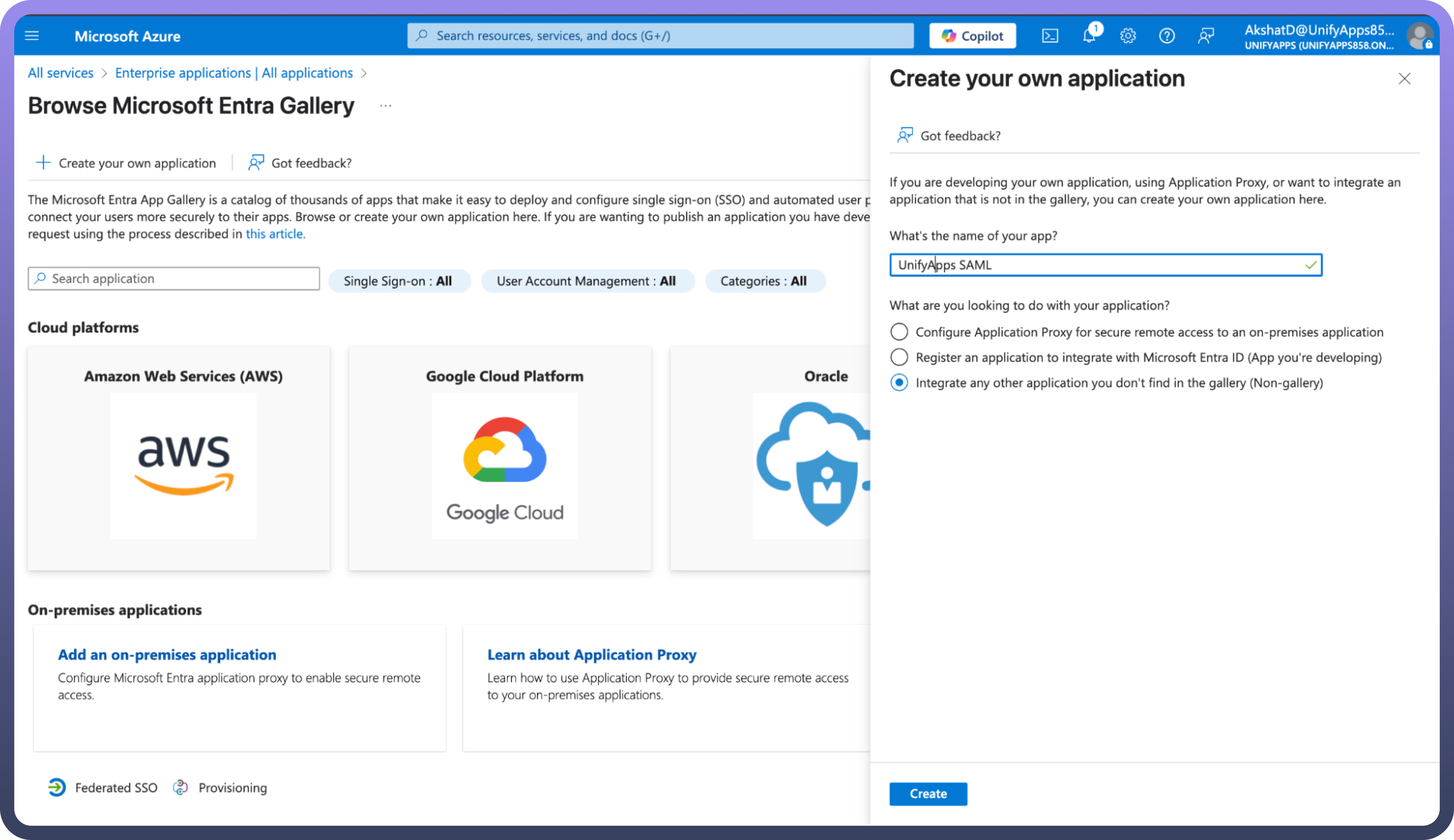Go to Enterprise applications breadcrumb
This screenshot has height=840, width=1454.
pos(234,73)
